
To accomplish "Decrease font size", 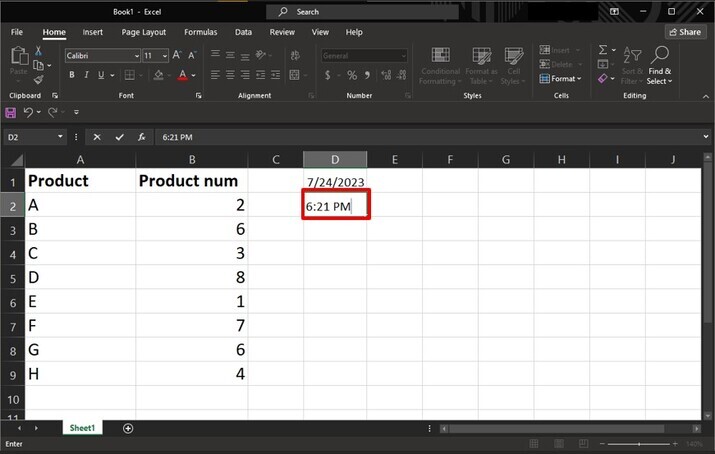I will click(x=192, y=56).
